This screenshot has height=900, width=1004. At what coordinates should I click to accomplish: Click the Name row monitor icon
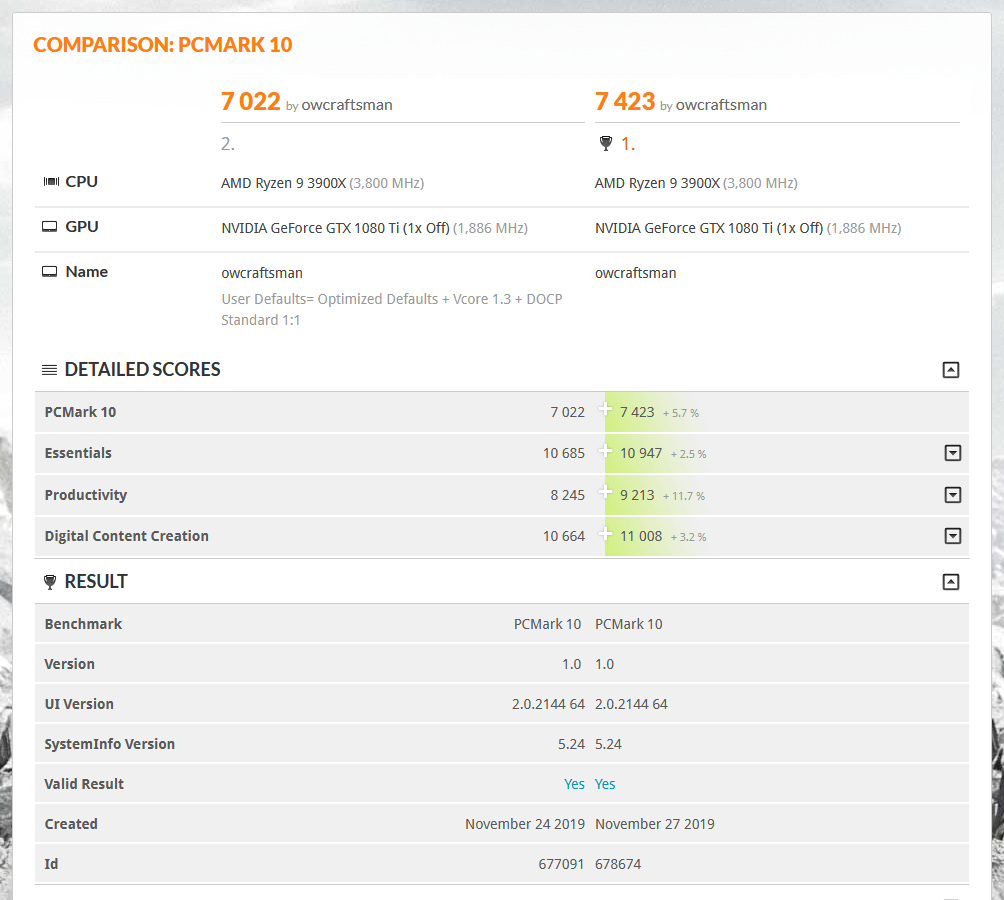tap(49, 271)
